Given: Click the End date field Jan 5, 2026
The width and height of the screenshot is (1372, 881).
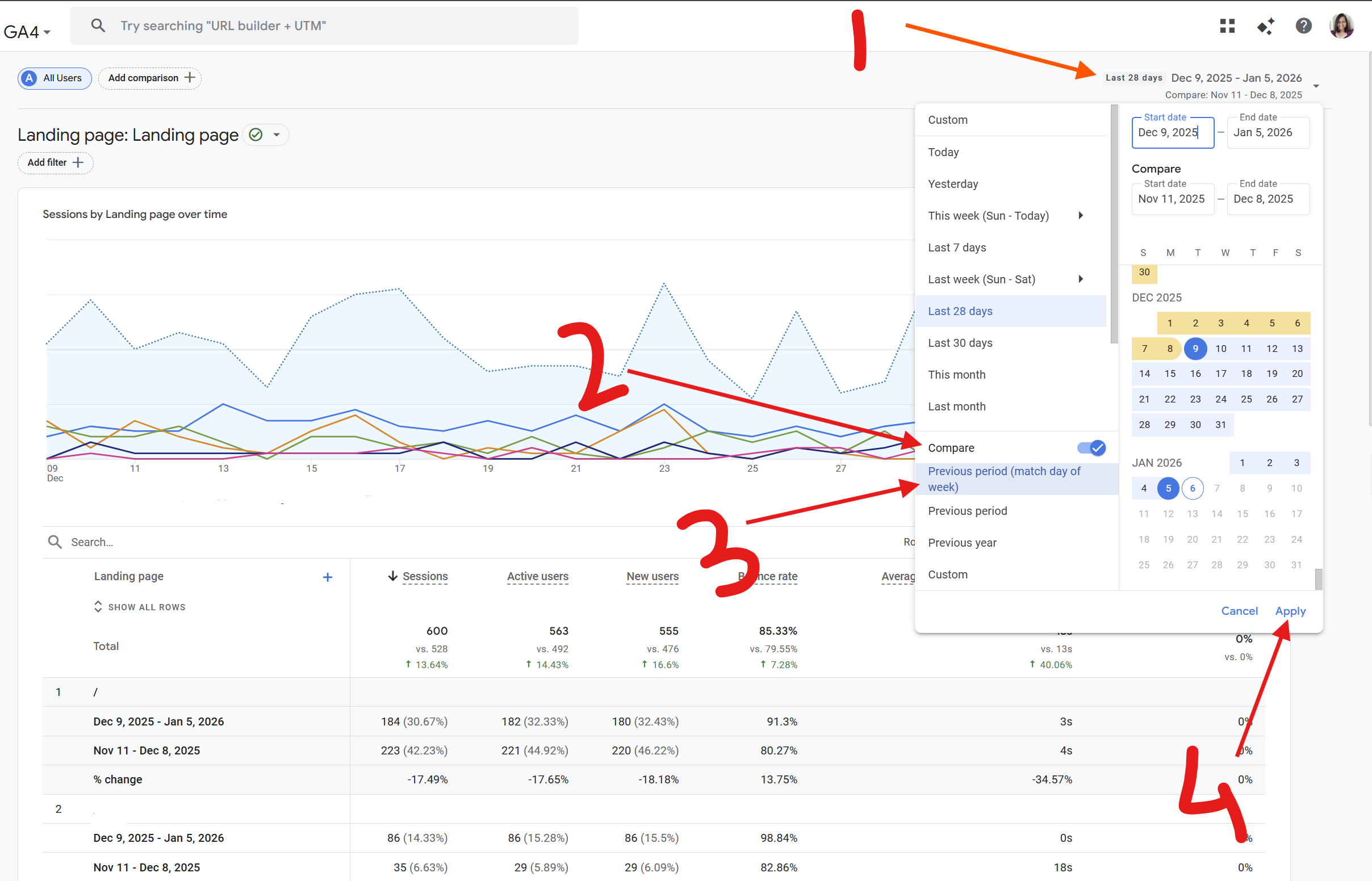Looking at the screenshot, I should (x=1268, y=133).
